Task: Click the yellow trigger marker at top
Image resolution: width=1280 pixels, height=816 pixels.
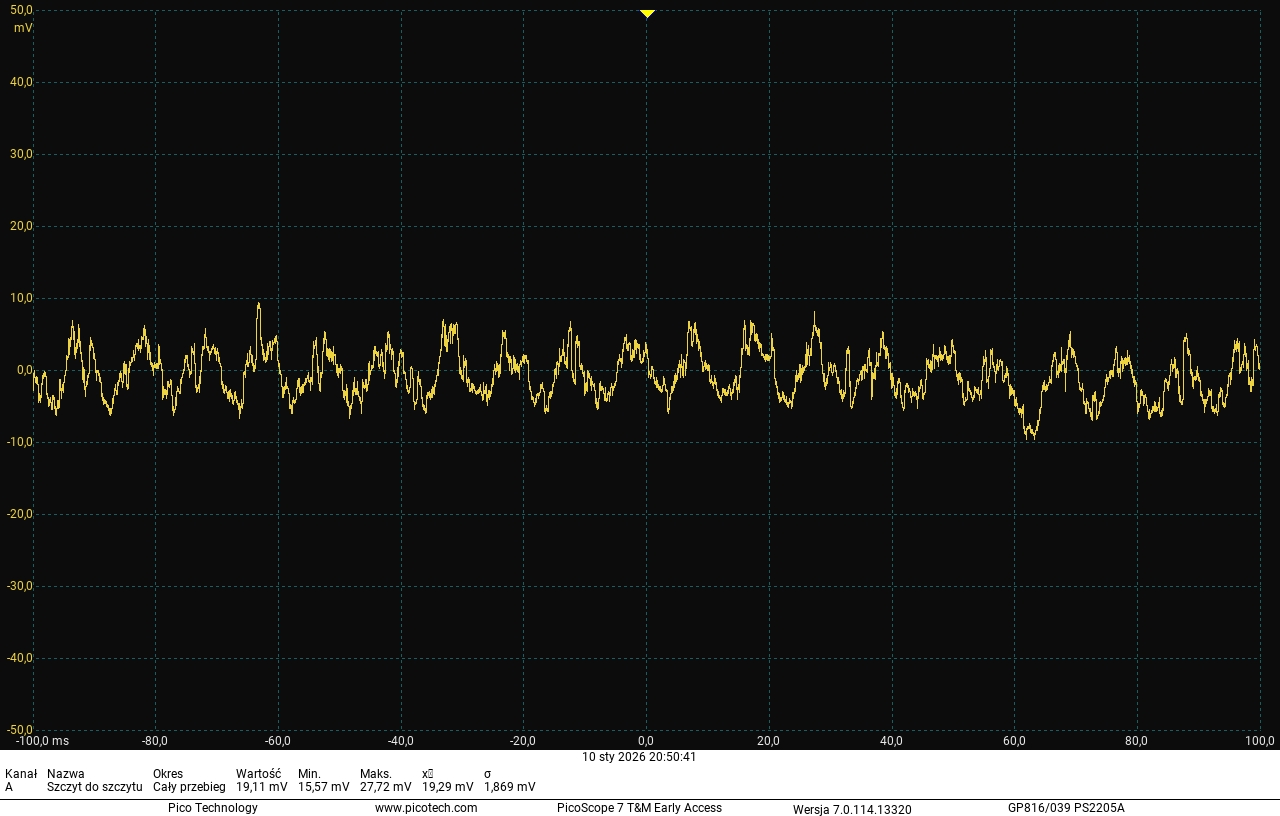Action: pyautogui.click(x=647, y=14)
